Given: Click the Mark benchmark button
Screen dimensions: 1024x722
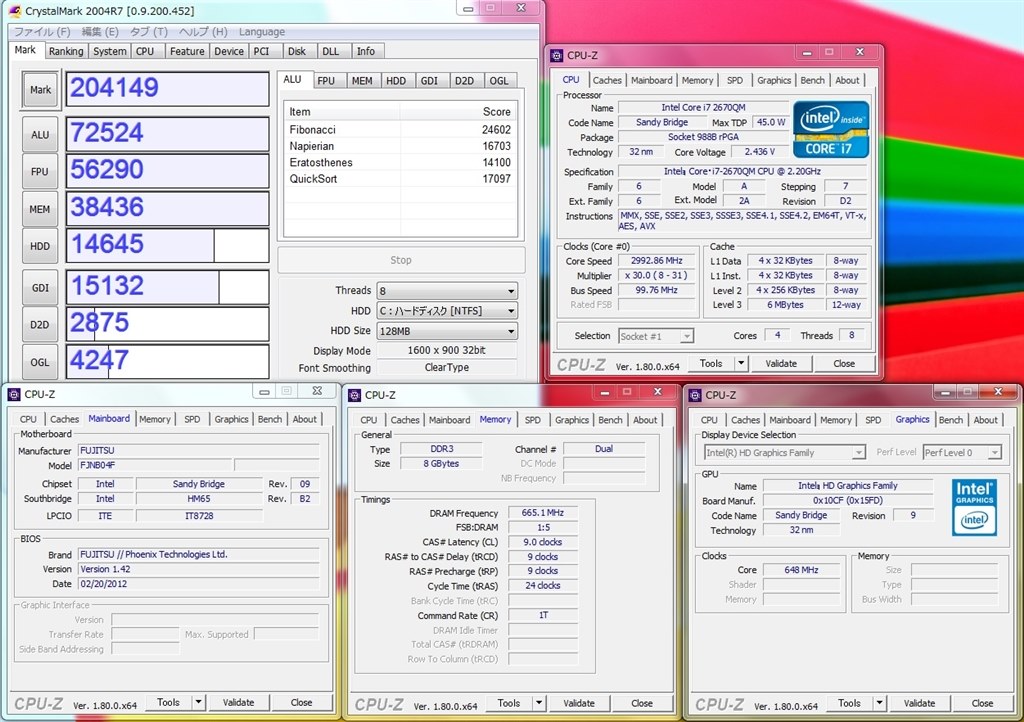Looking at the screenshot, I should click(x=40, y=89).
